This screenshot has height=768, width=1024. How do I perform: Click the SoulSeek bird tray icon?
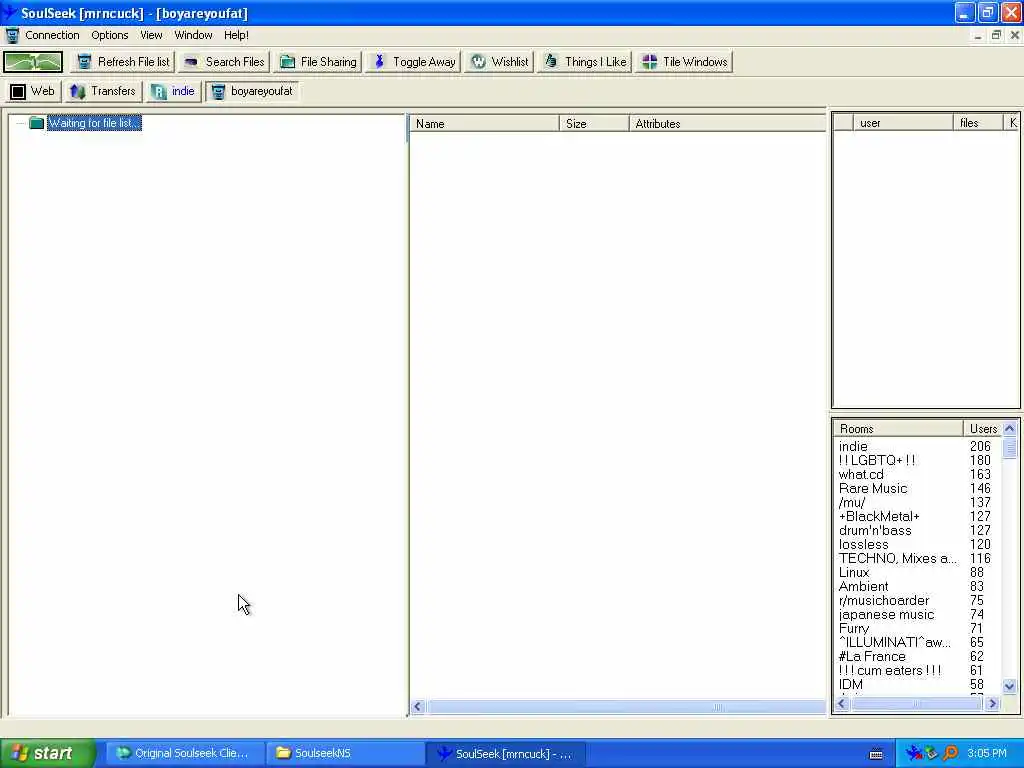click(913, 754)
